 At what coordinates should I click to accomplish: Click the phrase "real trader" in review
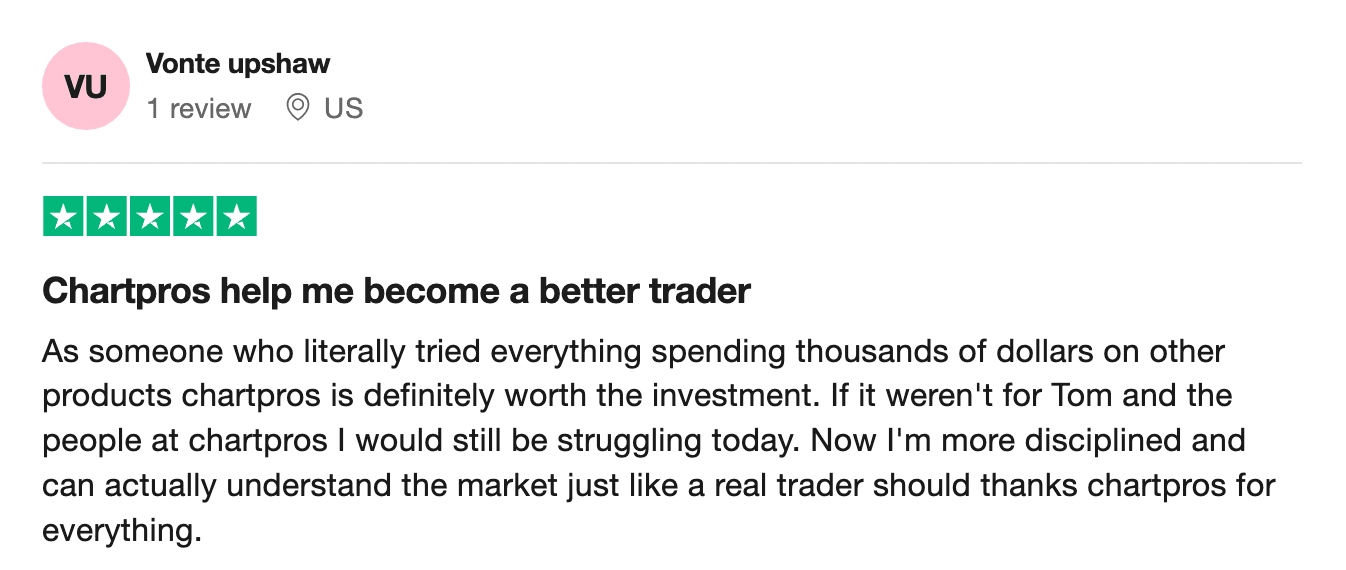(830, 485)
